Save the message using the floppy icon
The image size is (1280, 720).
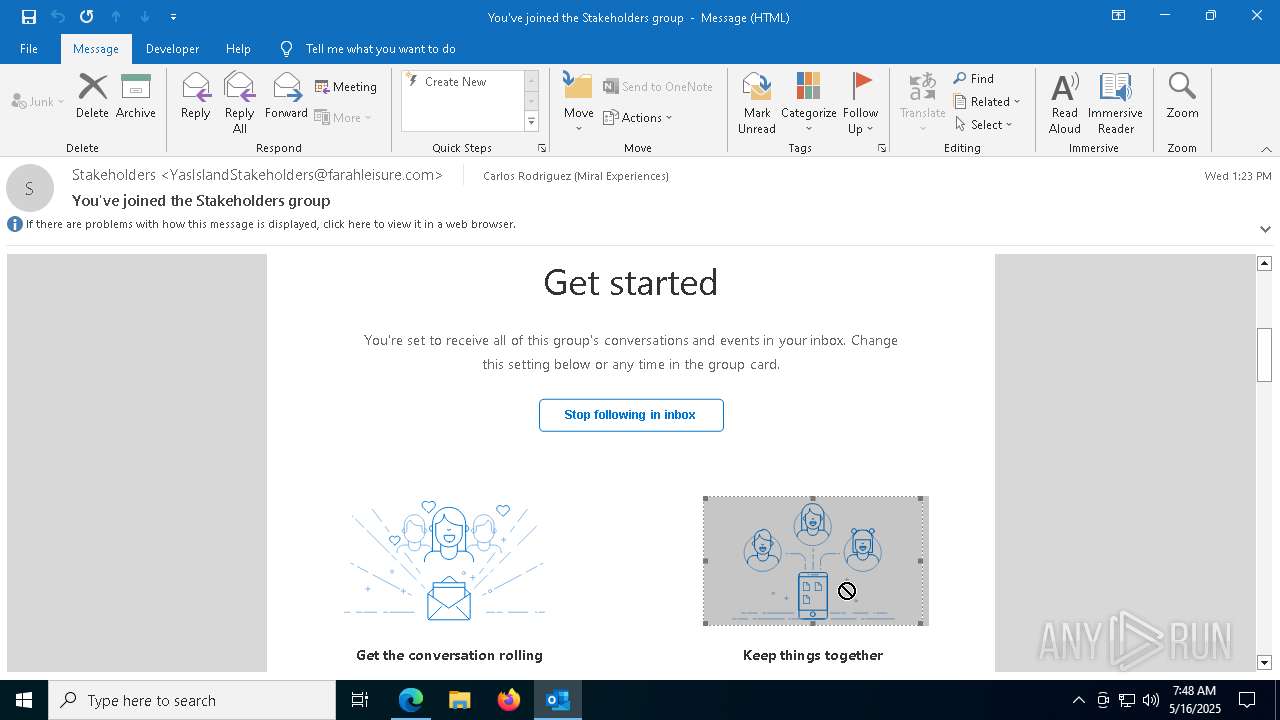click(29, 17)
